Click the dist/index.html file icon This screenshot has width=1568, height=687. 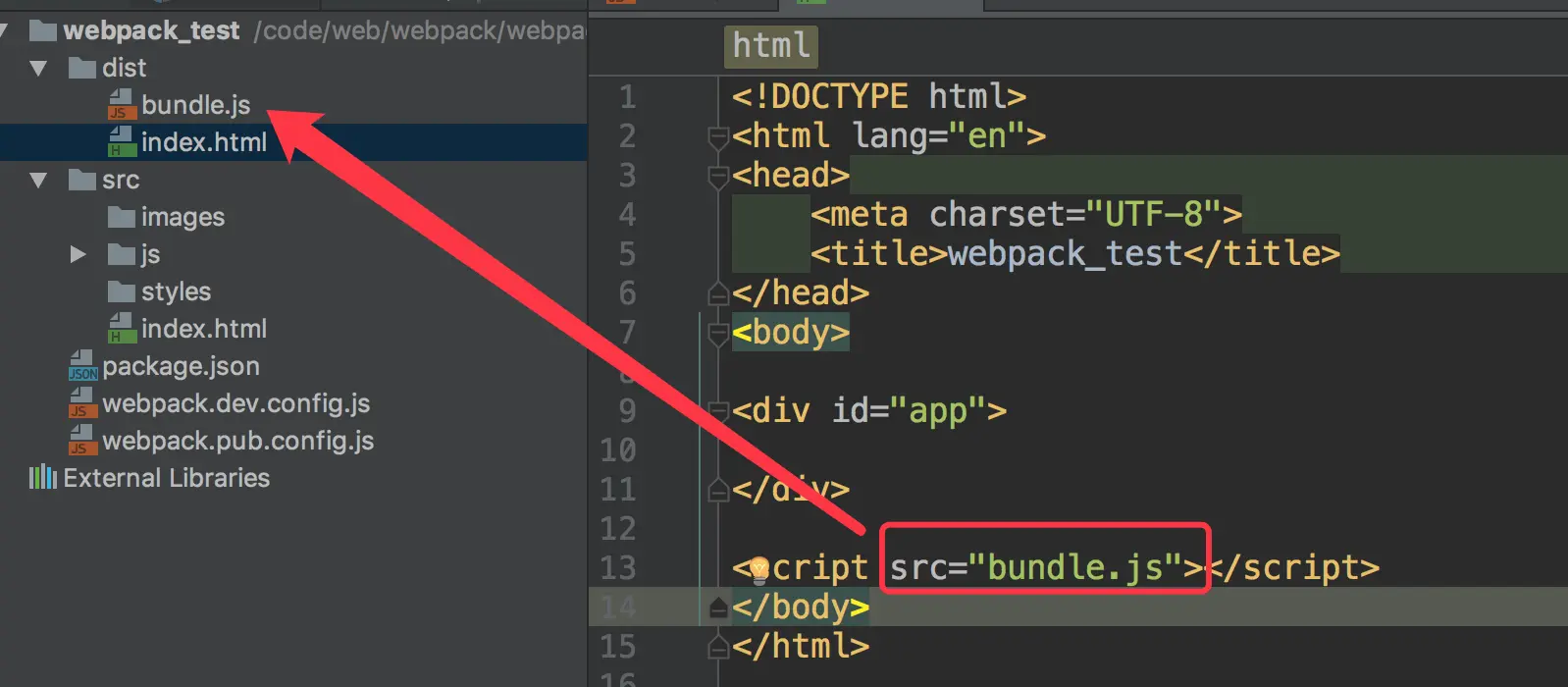122,141
